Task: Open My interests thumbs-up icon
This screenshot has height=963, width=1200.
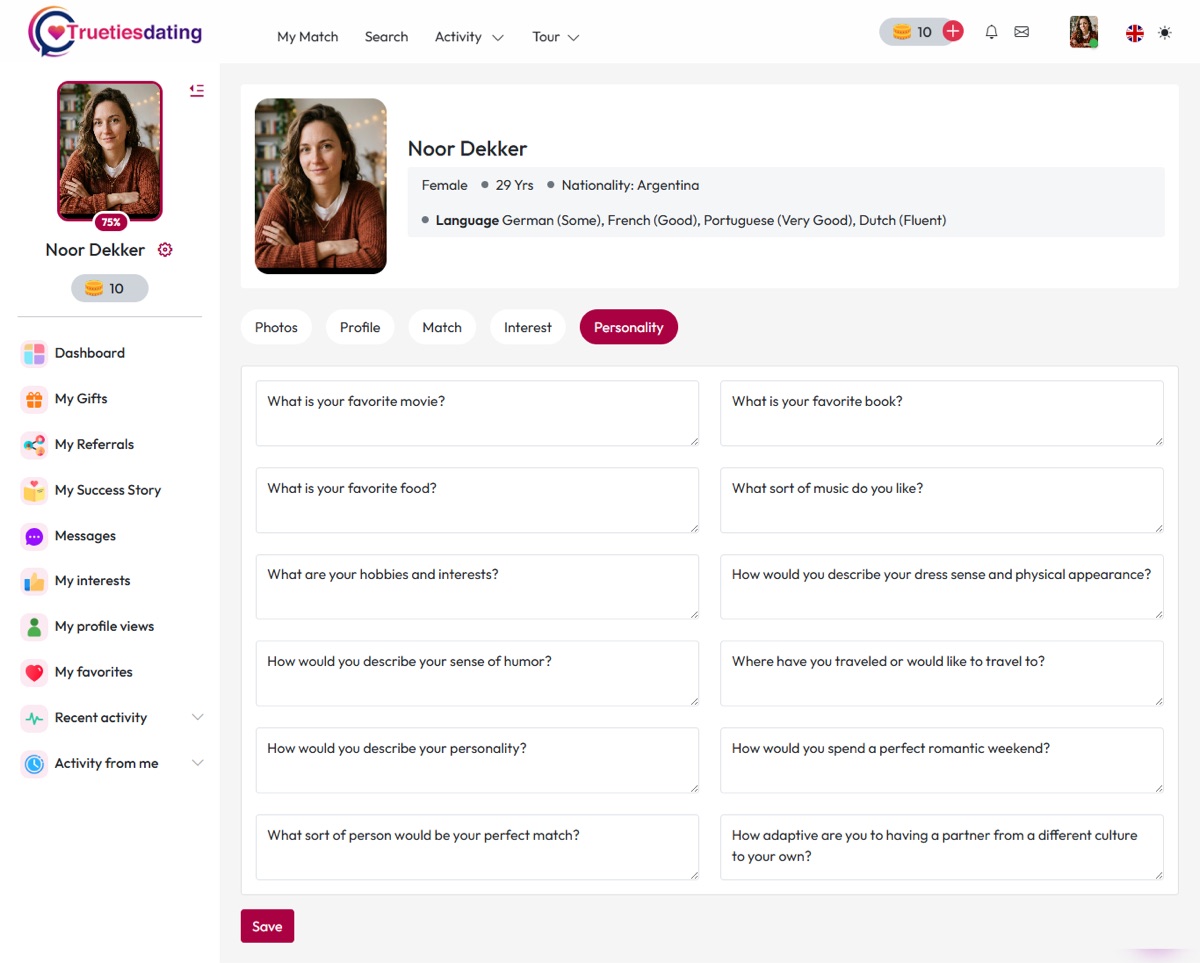Action: [34, 581]
